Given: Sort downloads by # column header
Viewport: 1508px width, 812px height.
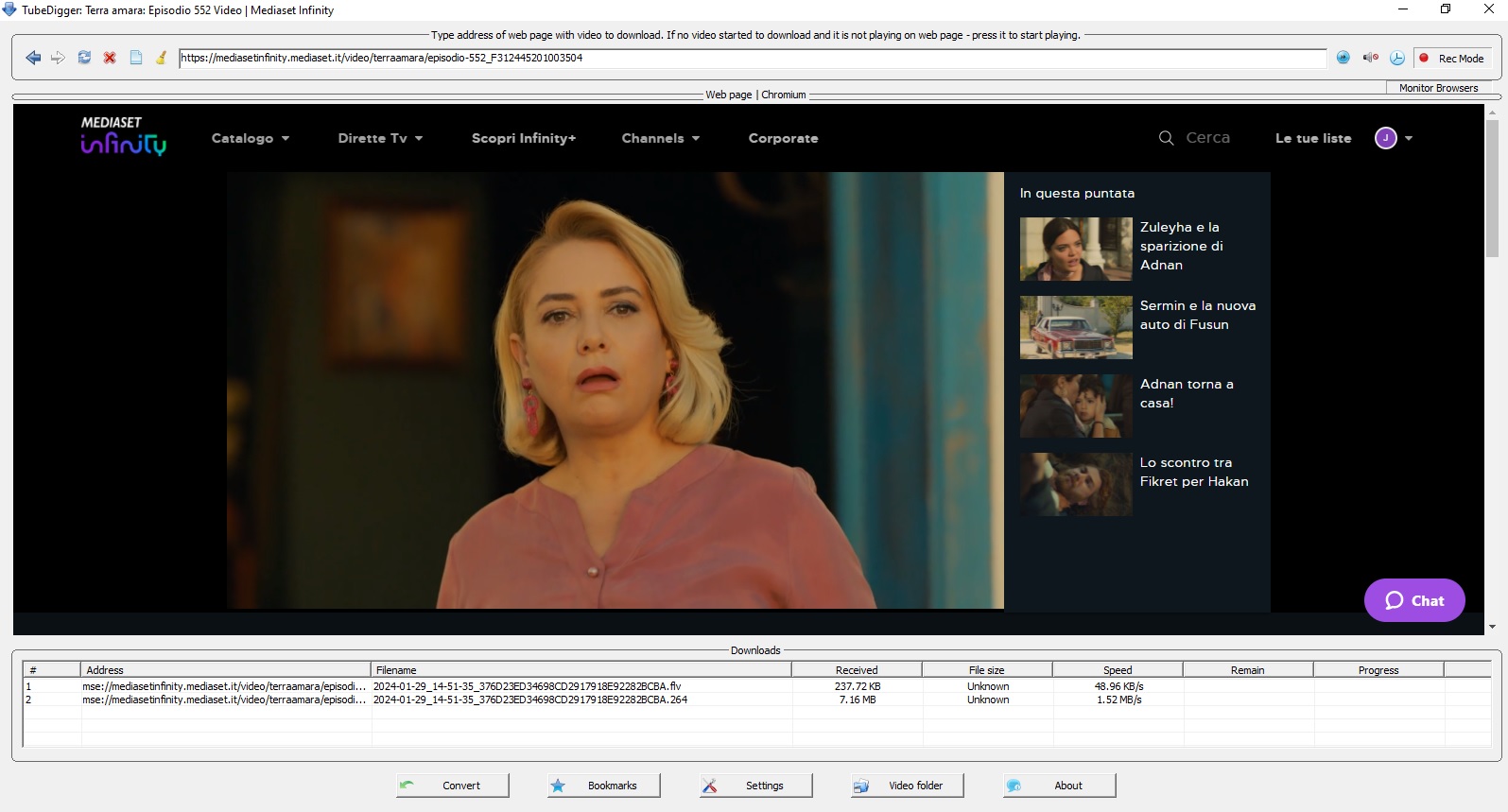Looking at the screenshot, I should [52, 670].
